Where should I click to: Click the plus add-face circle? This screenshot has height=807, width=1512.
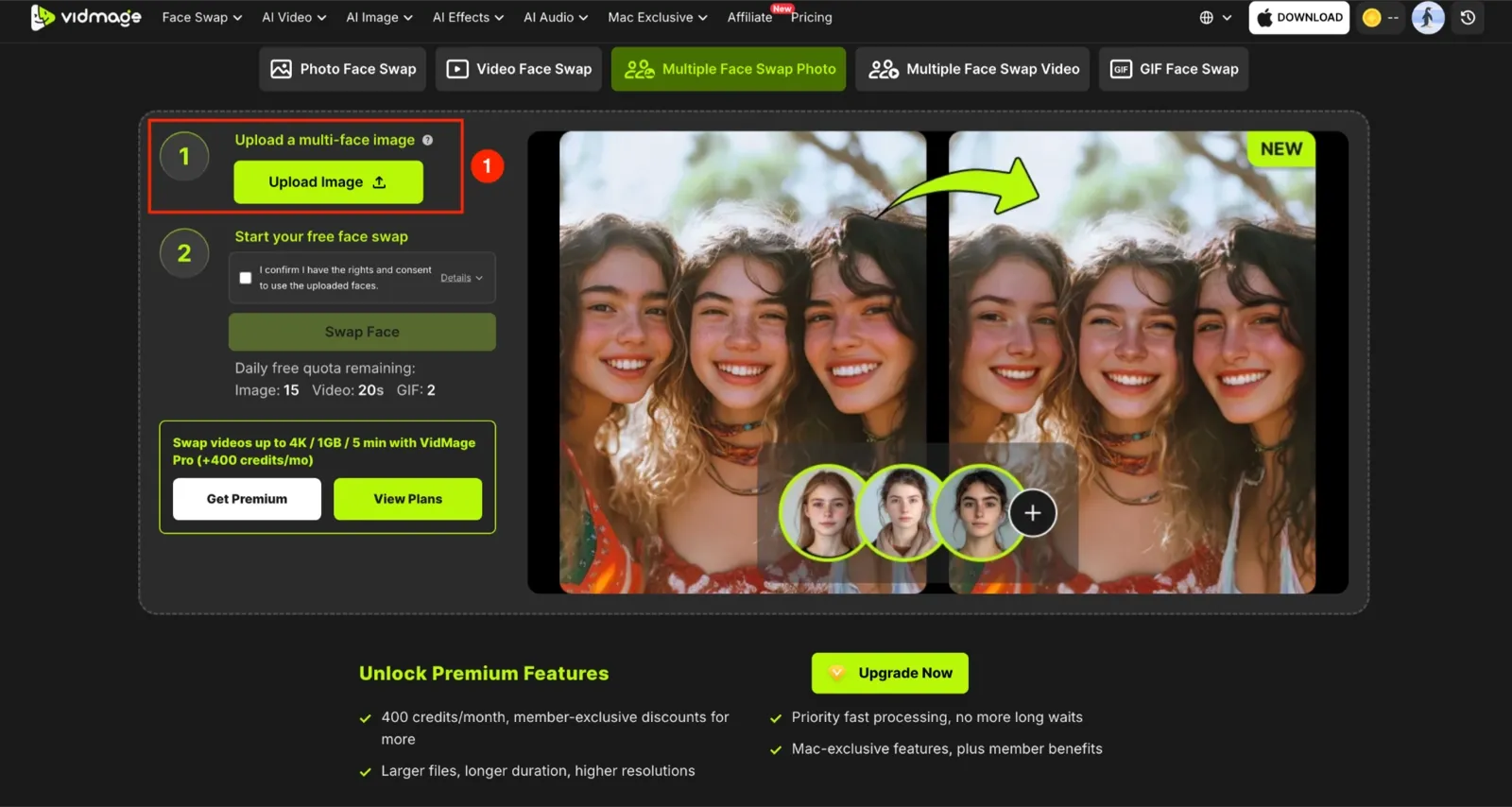[x=1032, y=513]
